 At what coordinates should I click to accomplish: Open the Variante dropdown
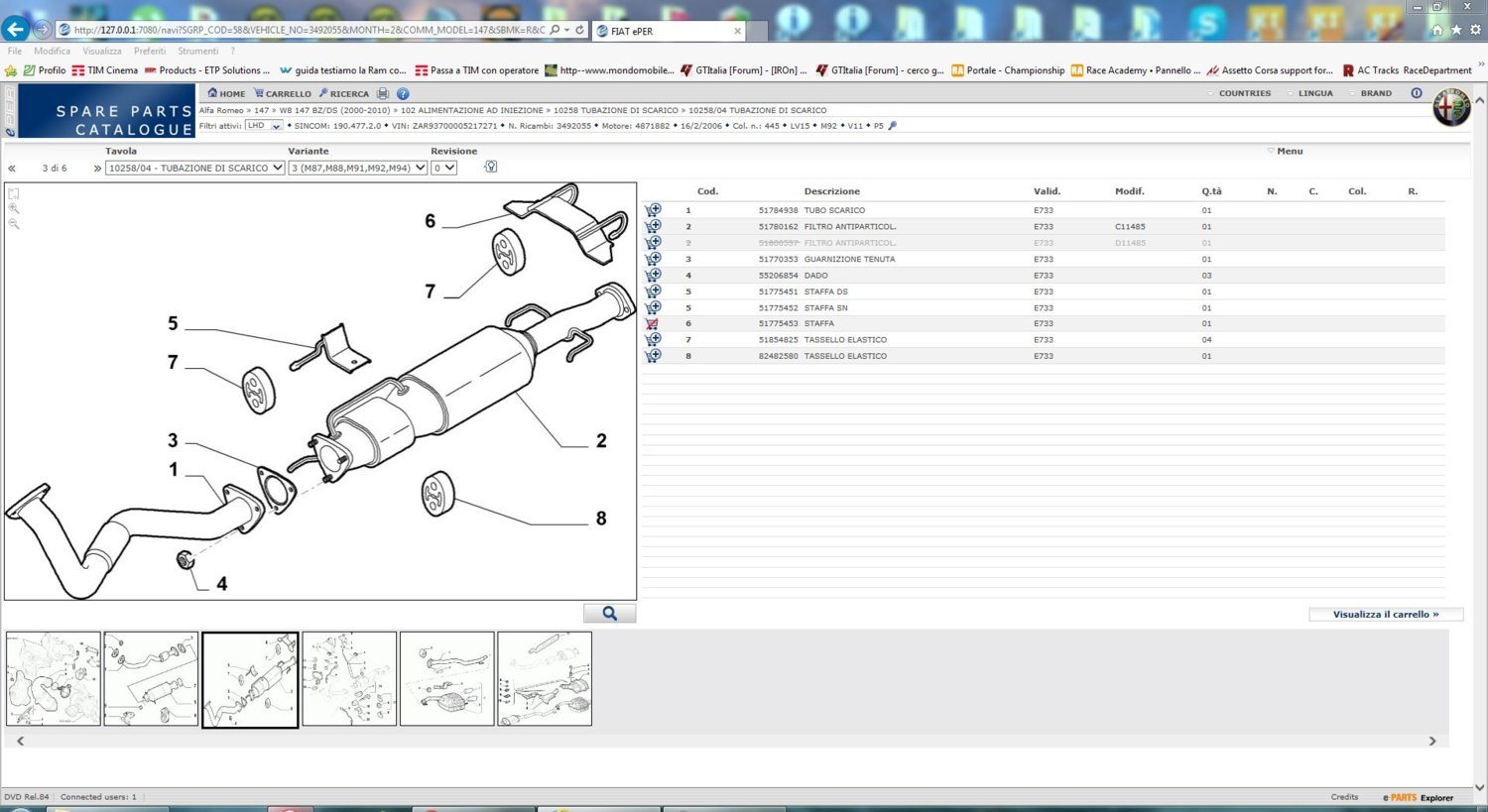pos(358,168)
